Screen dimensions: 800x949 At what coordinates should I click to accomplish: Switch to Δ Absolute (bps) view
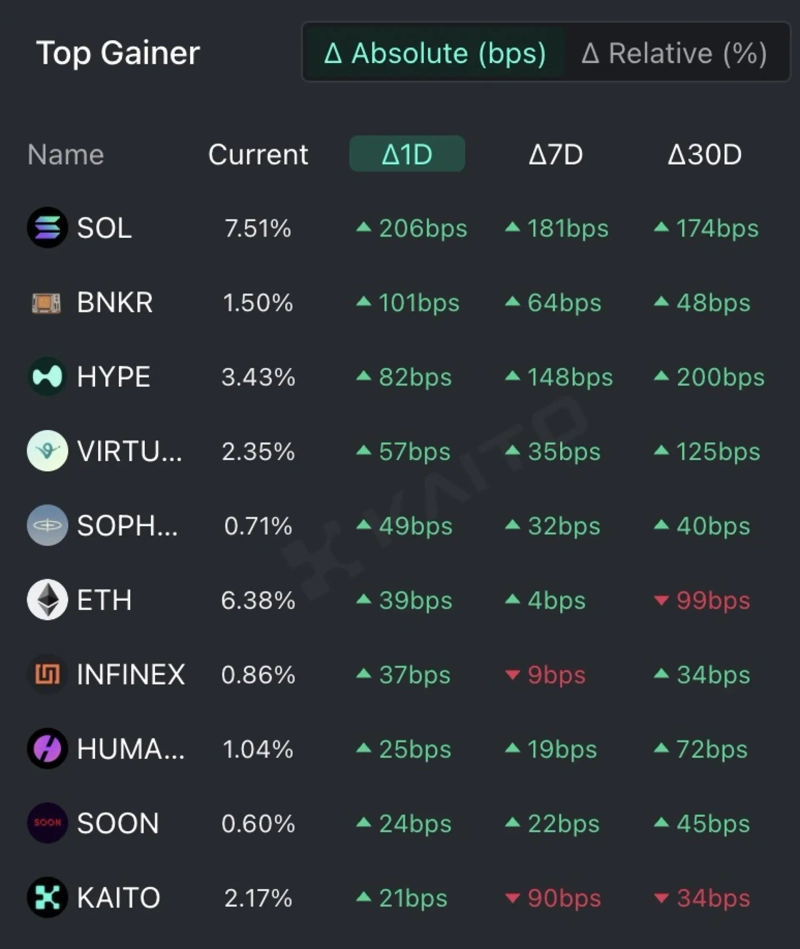pos(434,53)
